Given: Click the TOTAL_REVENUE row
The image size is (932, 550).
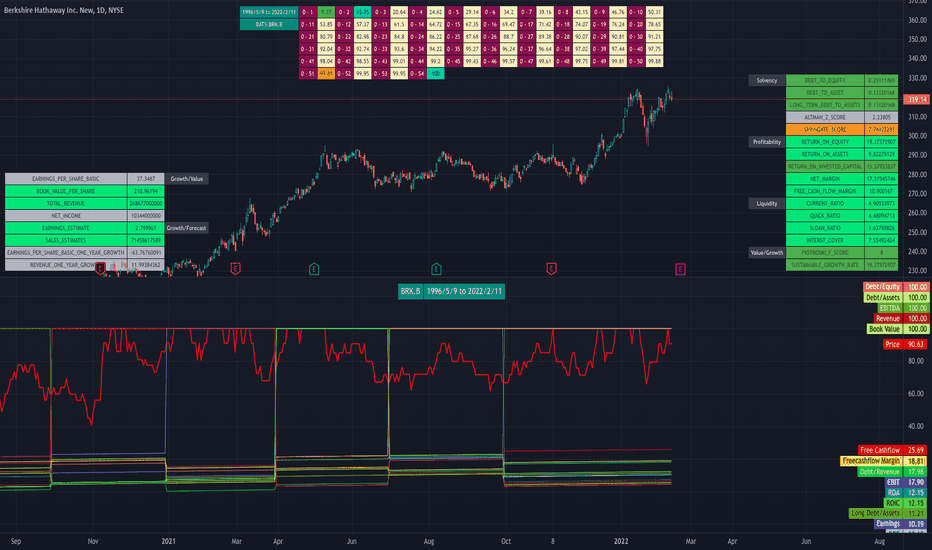Looking at the screenshot, I should coord(84,203).
